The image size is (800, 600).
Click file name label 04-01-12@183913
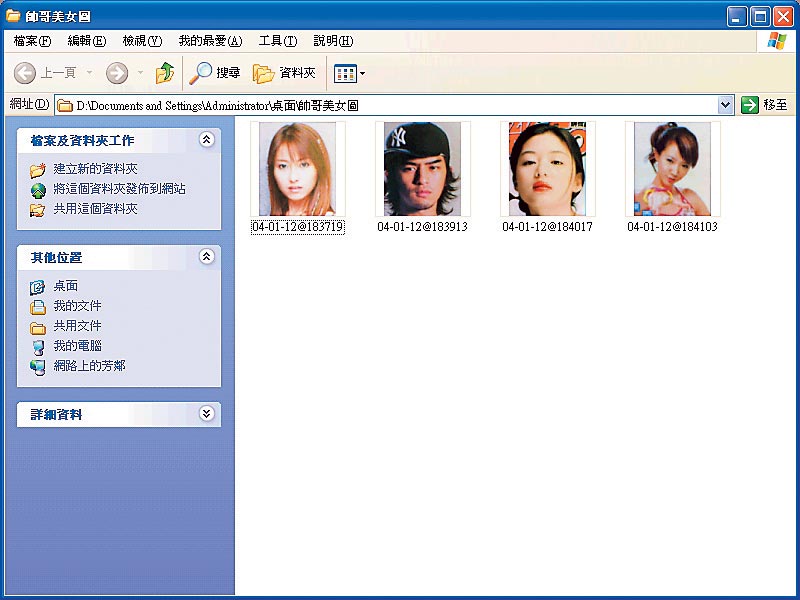(422, 227)
